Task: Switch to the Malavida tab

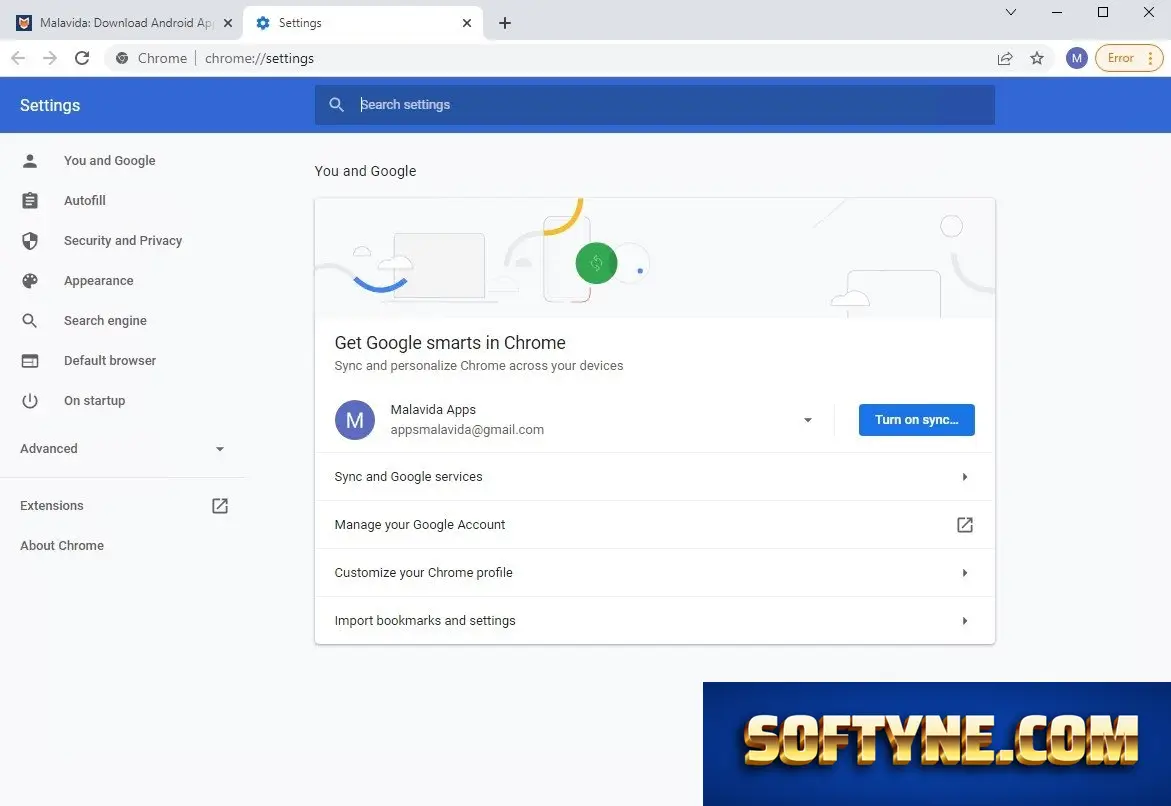Action: pos(125,23)
